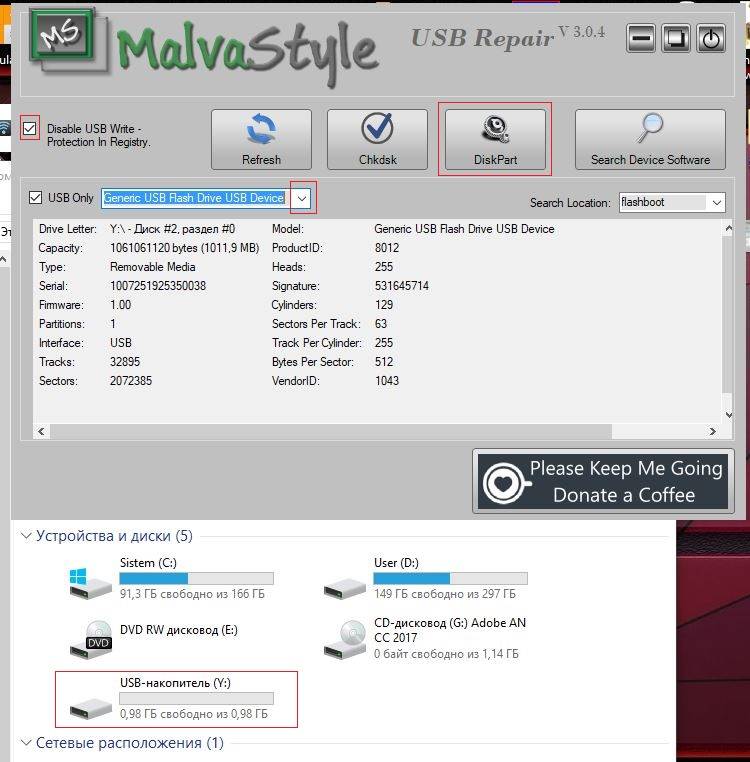This screenshot has width=750, height=762.
Task: Open Search Device Software
Action: coord(650,139)
